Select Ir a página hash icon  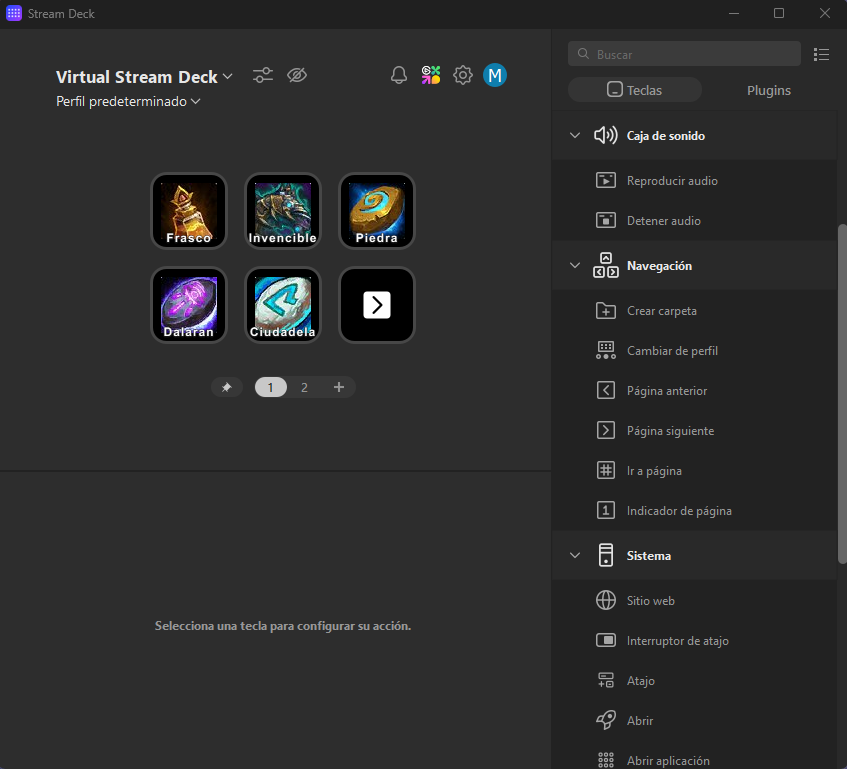click(x=606, y=470)
